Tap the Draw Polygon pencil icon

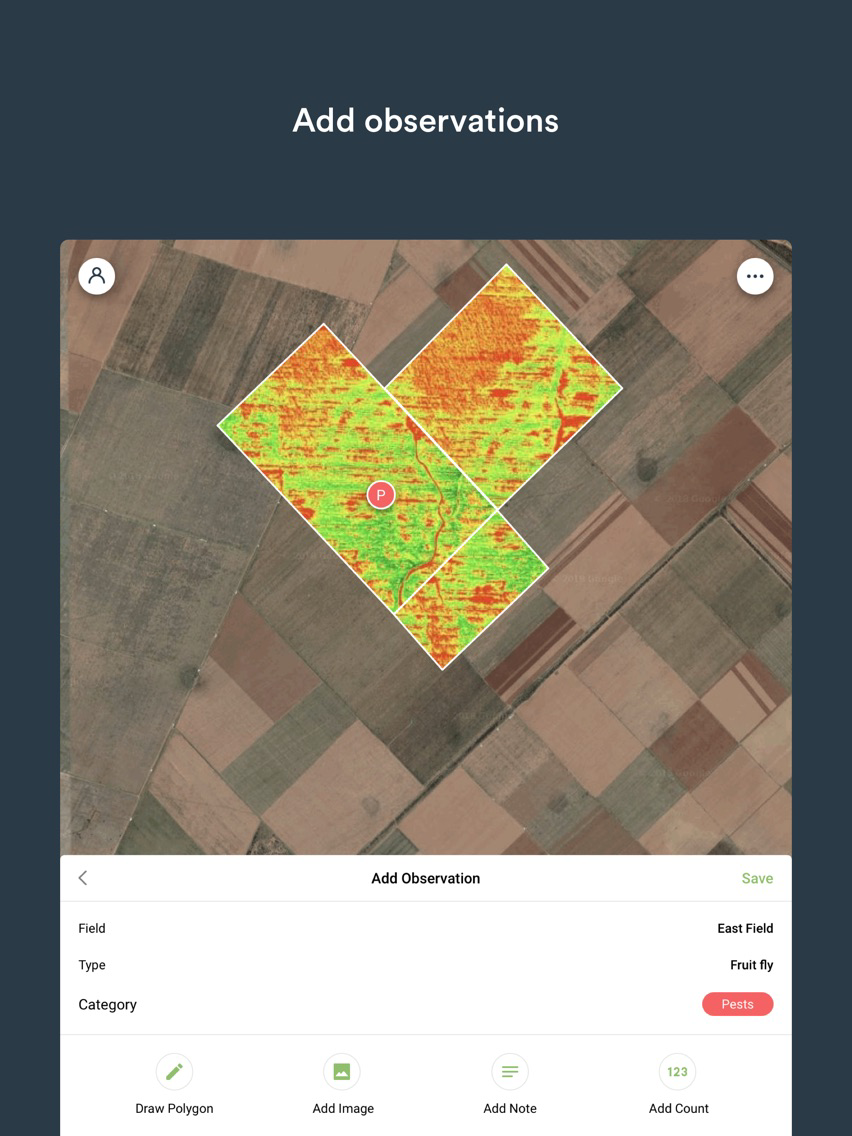tap(174, 1072)
